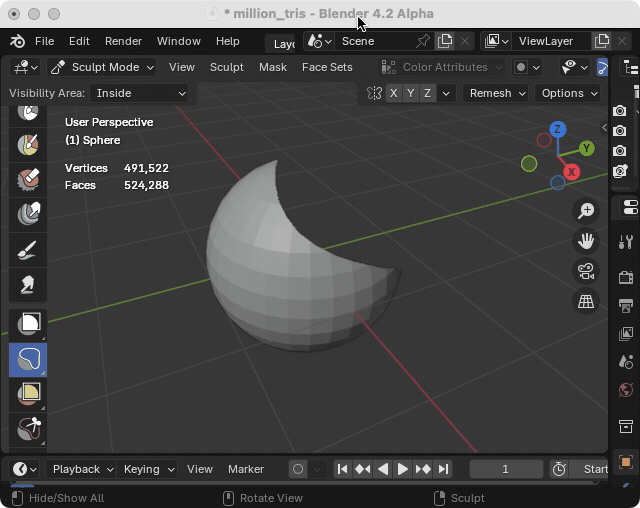Open the viewport shading options dropdown arrow

536,67
